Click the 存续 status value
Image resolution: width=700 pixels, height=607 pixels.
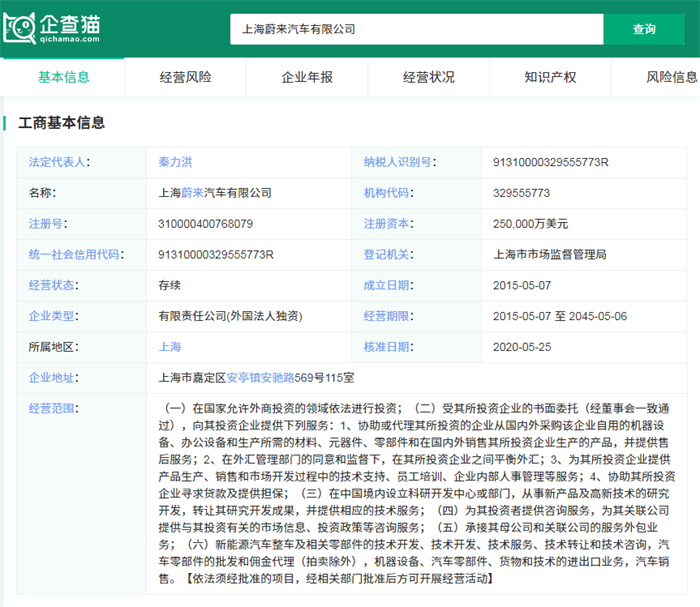coord(170,285)
